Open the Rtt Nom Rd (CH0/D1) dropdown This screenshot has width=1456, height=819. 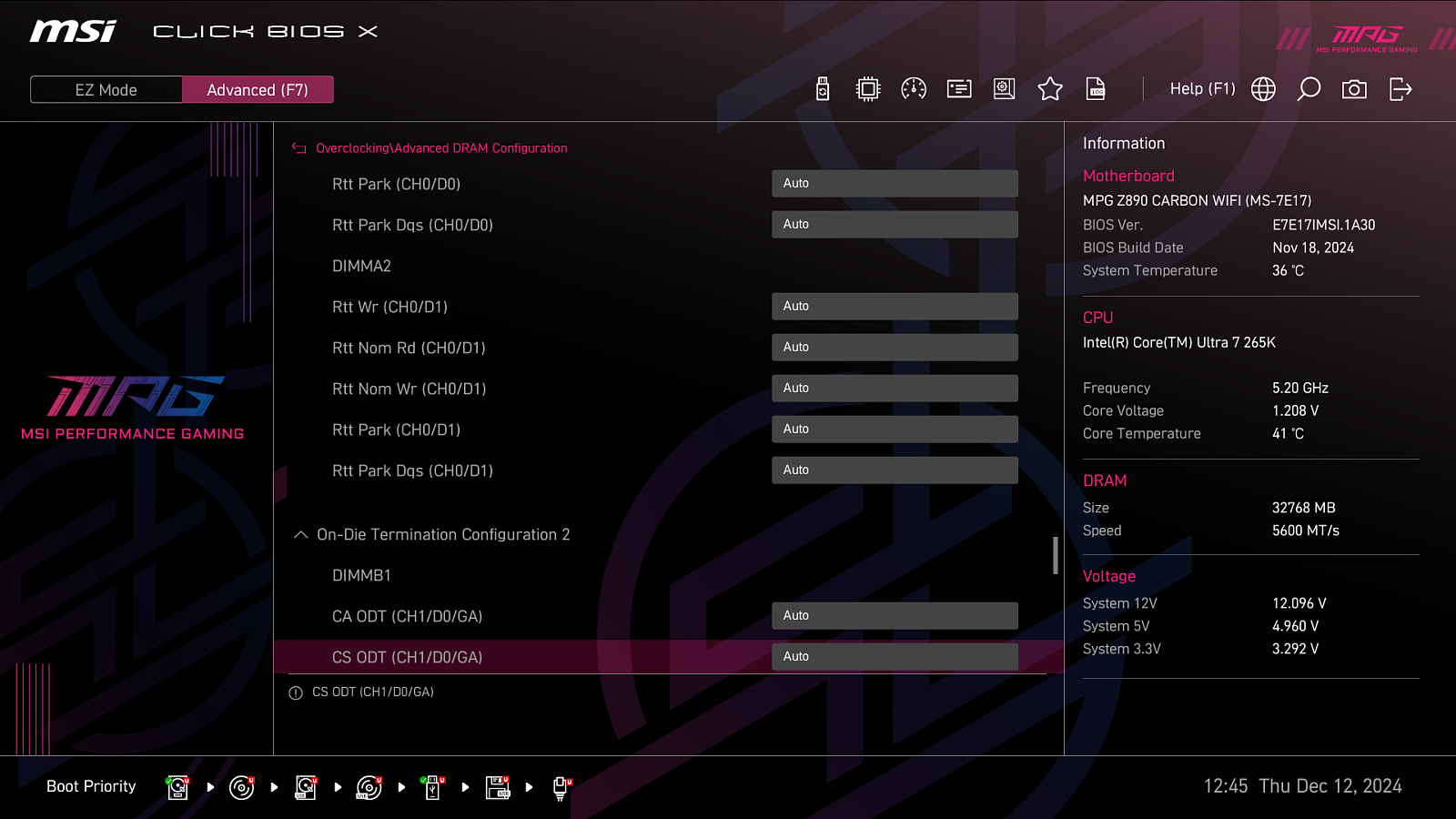click(895, 348)
